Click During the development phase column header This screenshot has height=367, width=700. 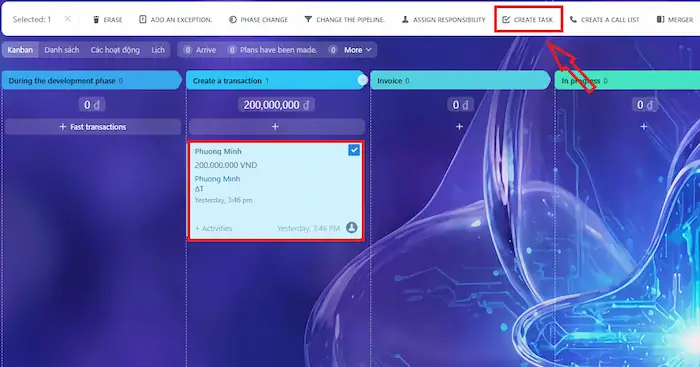point(92,81)
